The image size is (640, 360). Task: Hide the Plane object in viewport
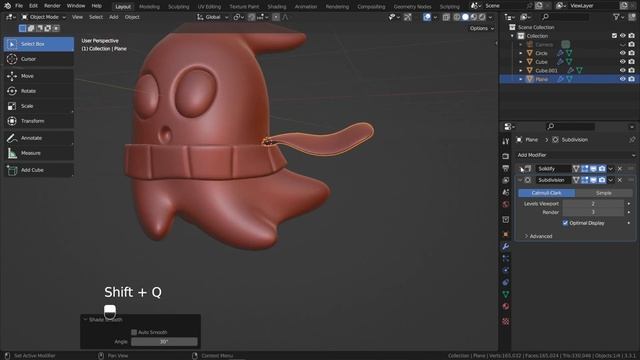pyautogui.click(x=622, y=79)
